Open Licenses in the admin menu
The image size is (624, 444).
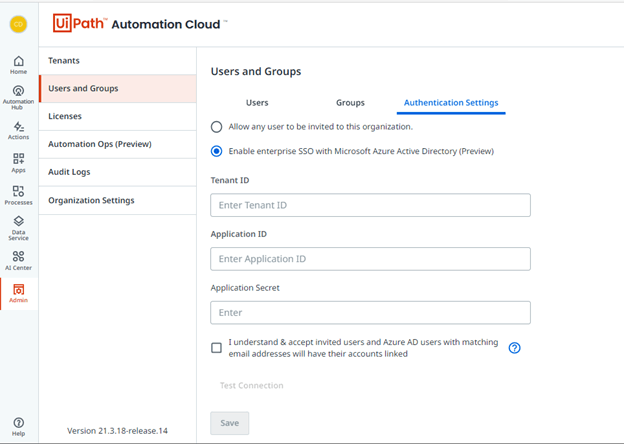click(118, 117)
